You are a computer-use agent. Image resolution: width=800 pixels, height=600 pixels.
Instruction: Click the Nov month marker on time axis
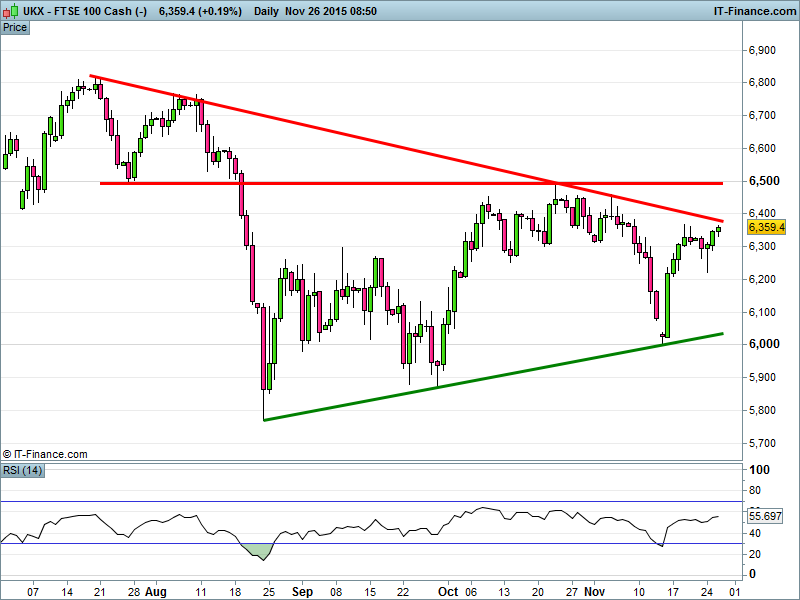595,592
